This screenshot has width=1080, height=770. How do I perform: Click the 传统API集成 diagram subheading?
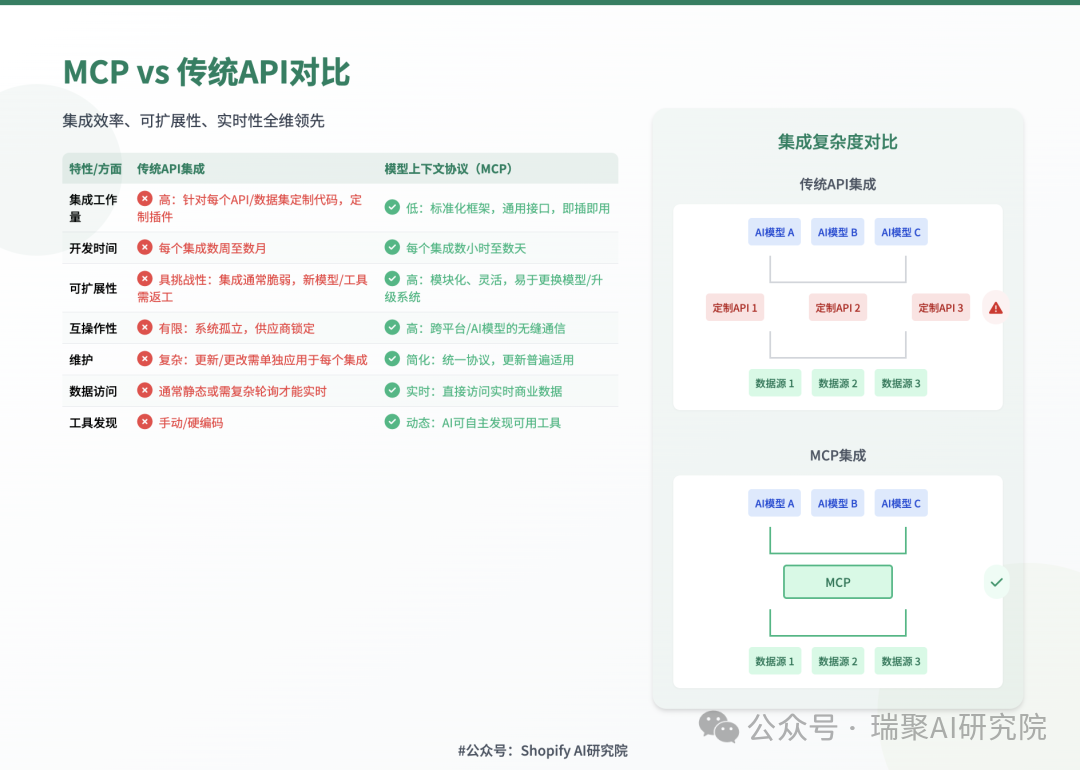point(838,184)
